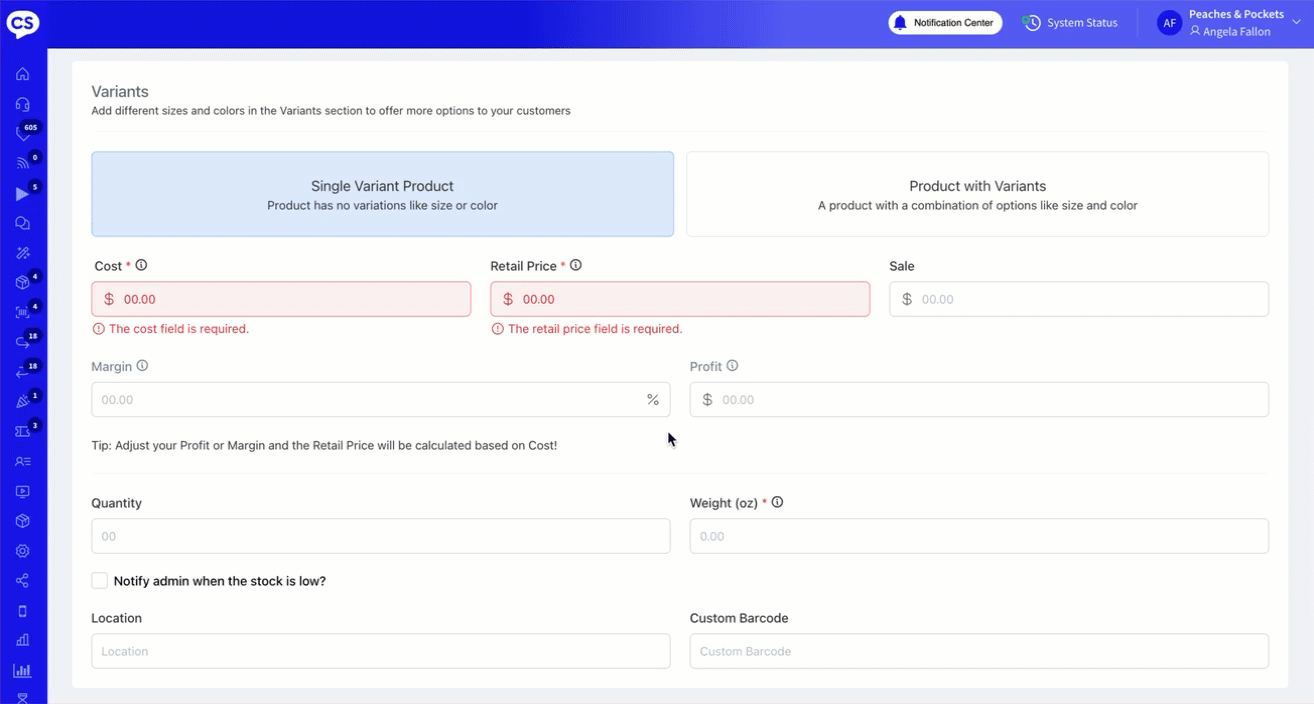Viewport: 1314px width, 704px height.
Task: Open the three-bar chart icon in sidebar
Action: pyautogui.click(x=23, y=640)
